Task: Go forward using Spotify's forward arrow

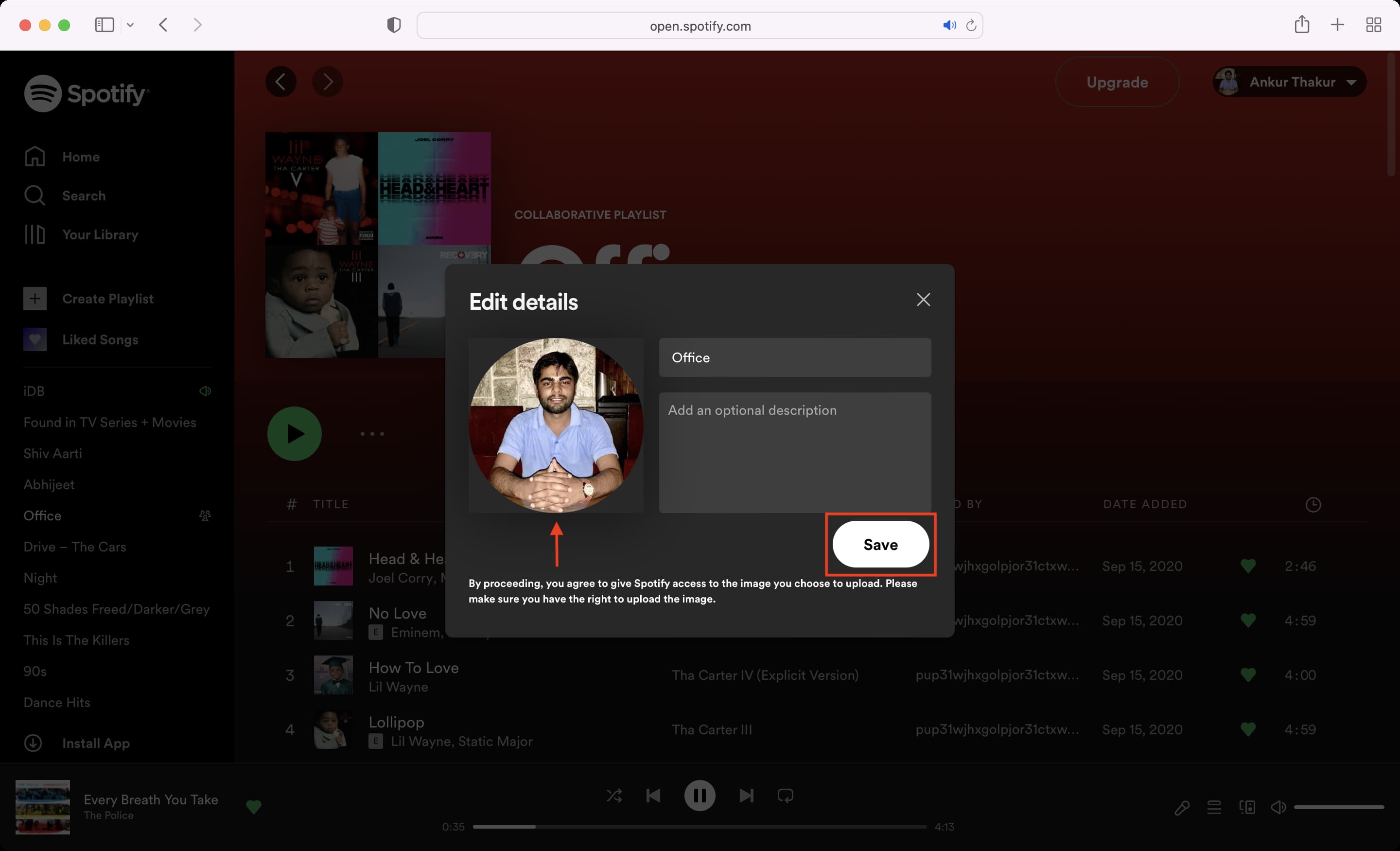Action: (327, 82)
